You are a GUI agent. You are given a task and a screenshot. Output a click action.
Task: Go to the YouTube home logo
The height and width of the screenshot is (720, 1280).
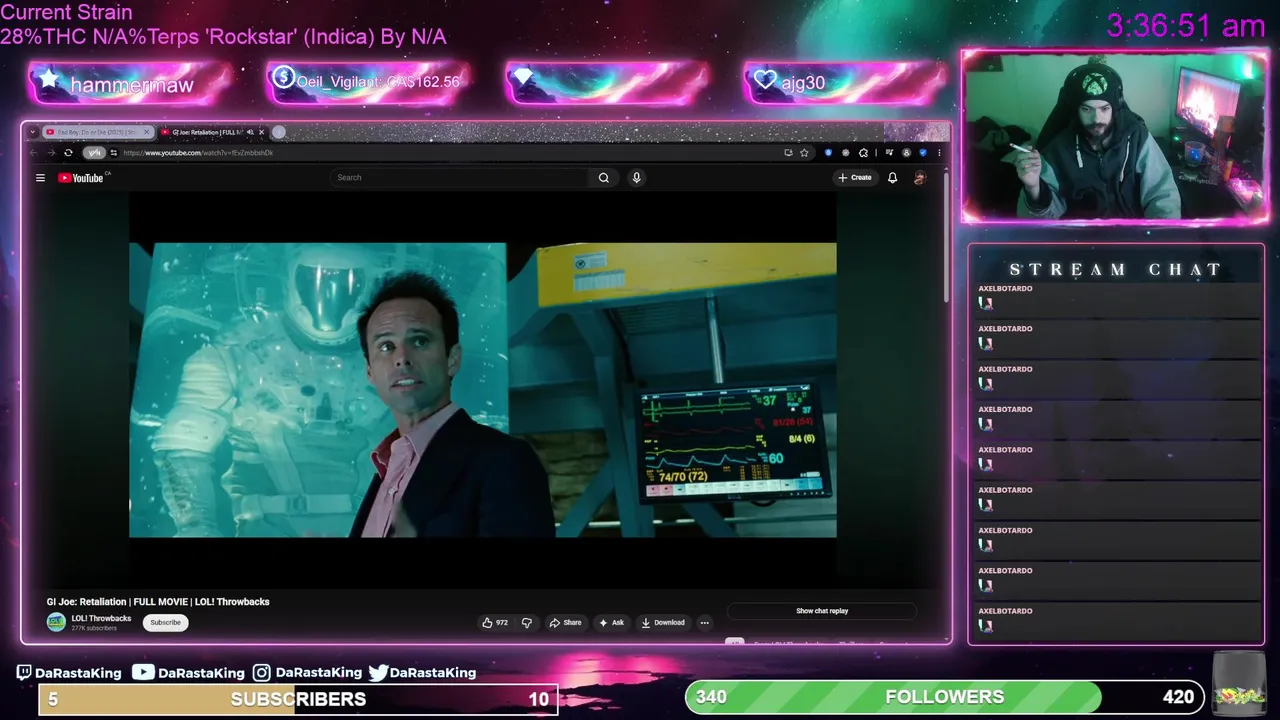(x=81, y=178)
